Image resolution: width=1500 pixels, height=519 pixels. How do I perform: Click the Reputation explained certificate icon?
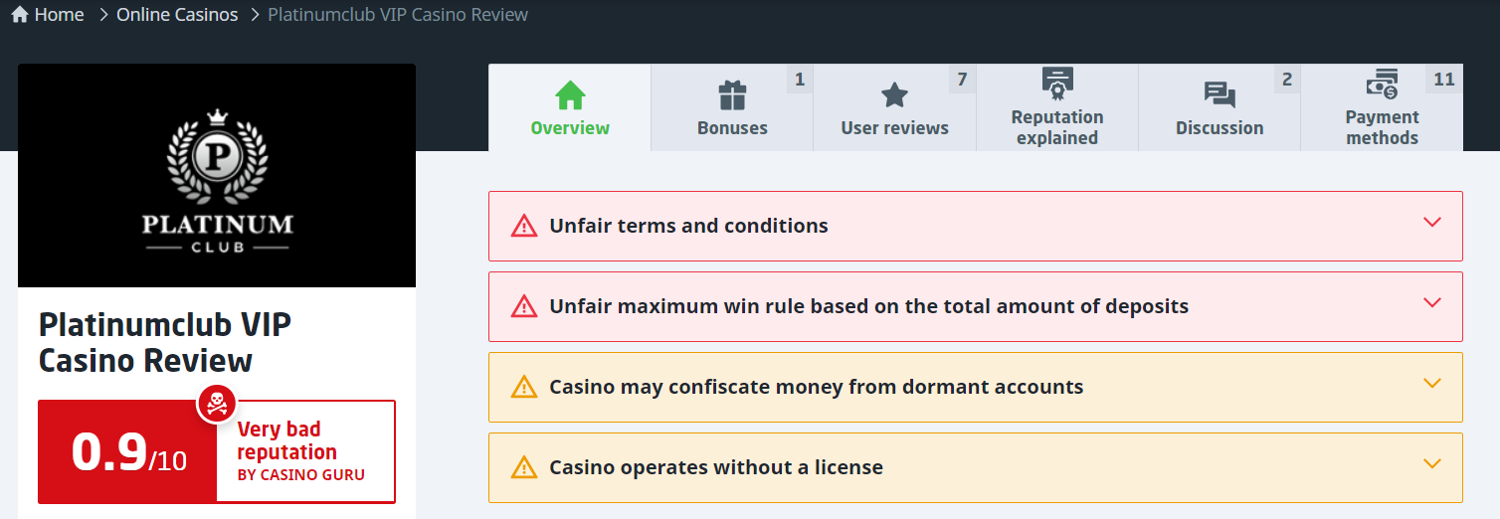tap(1057, 82)
